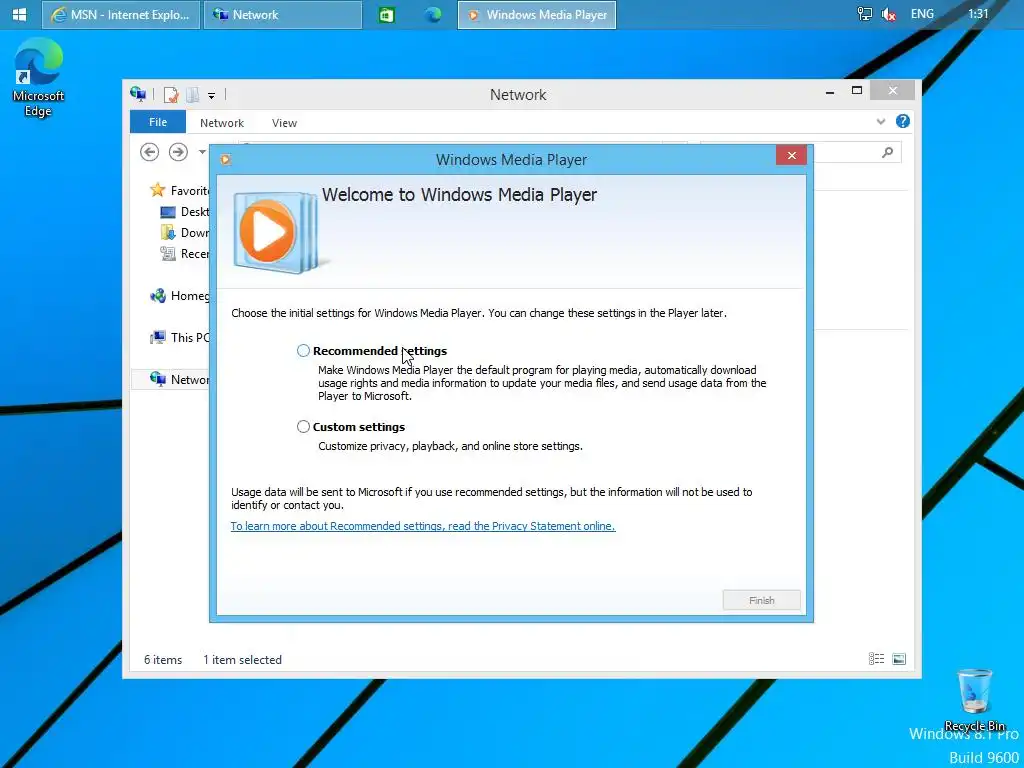Click "6 items" in status bar
1024x768 pixels.
(x=163, y=660)
